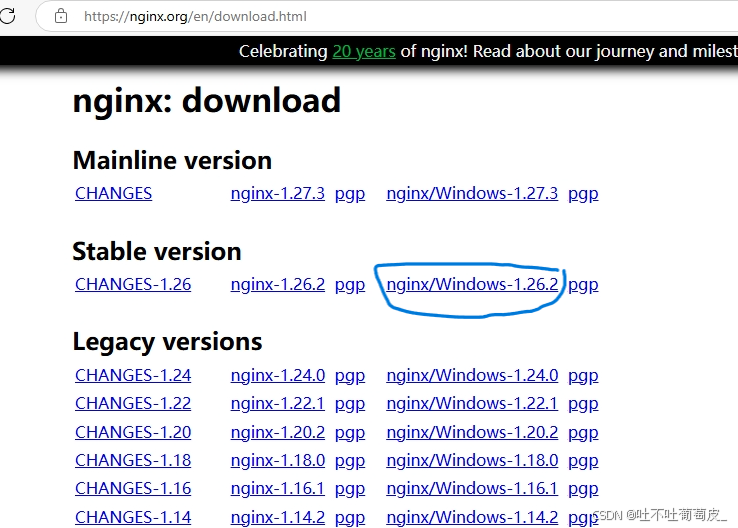Image resolution: width=738 pixels, height=528 pixels.
Task: Open pgp signature beside nginx-1.24.0
Action: [x=350, y=376]
